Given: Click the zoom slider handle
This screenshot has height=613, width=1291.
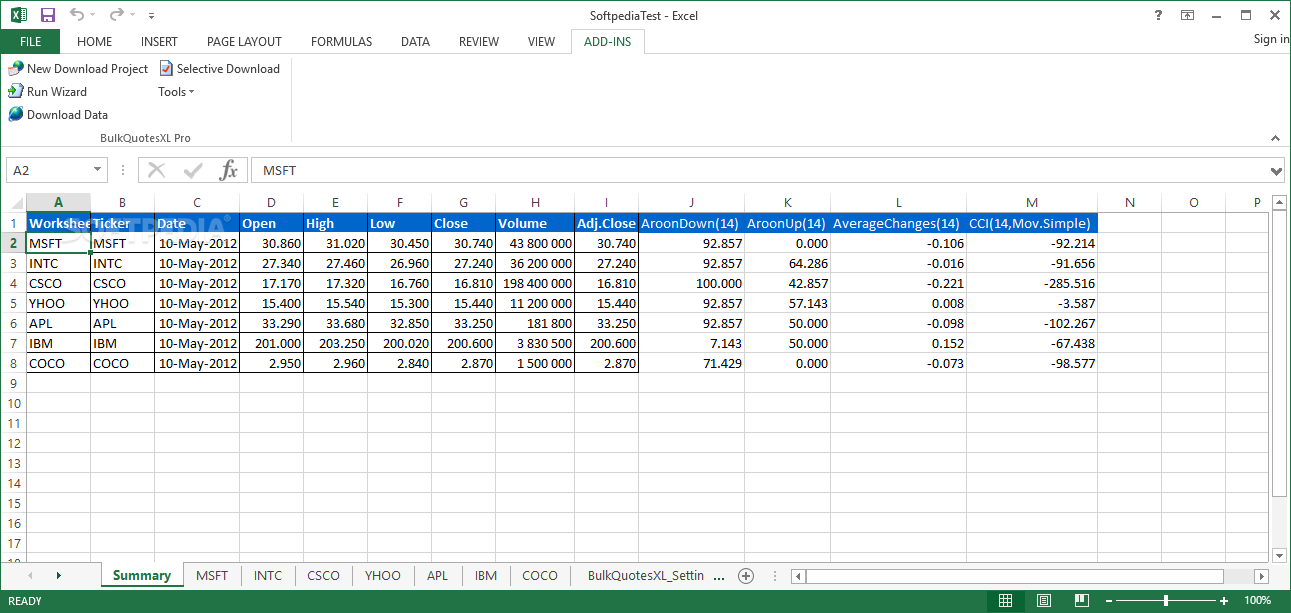Looking at the screenshot, I should pos(1165,601).
